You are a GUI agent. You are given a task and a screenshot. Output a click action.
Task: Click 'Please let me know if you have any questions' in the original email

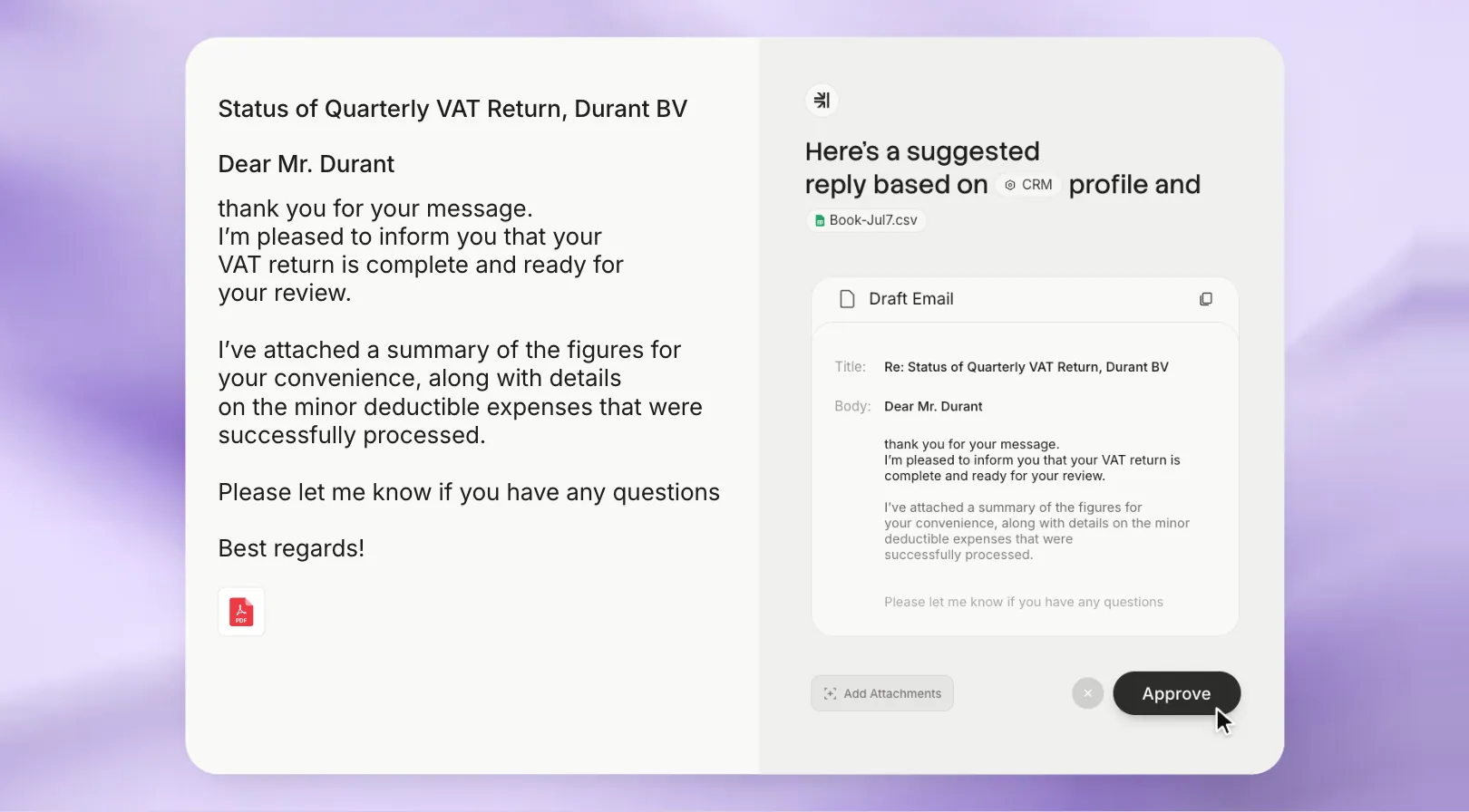469,492
